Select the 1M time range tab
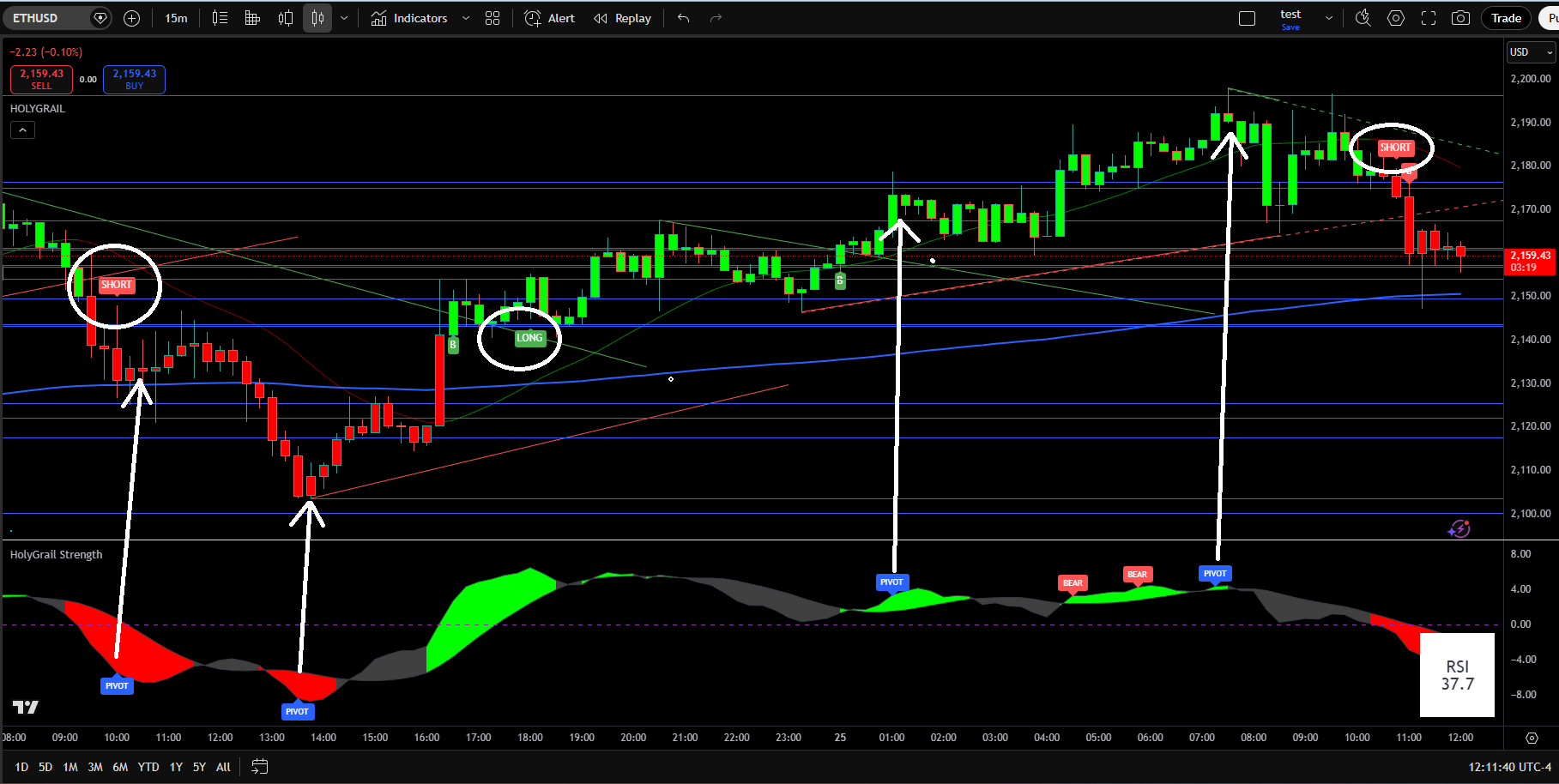 coord(70,767)
